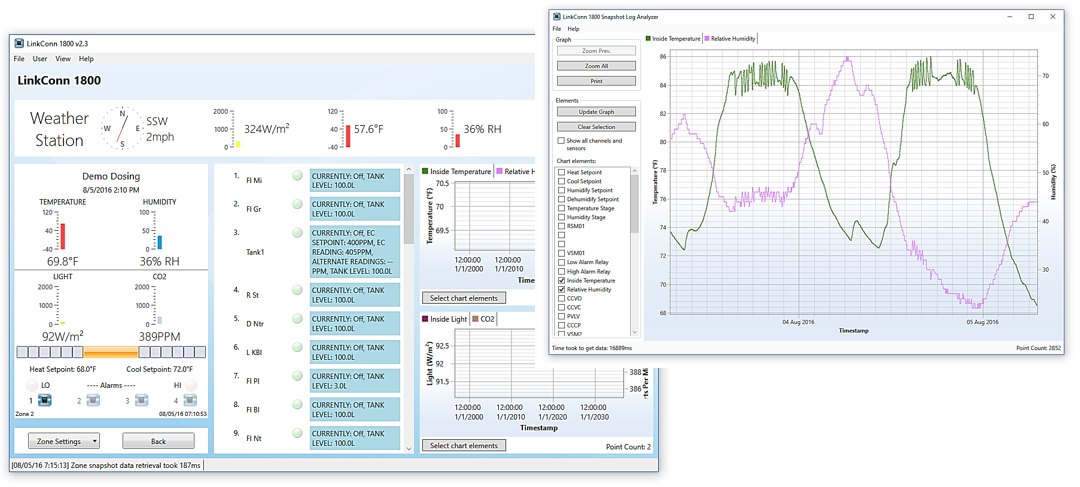Select zone 4 alarm relay icon
The image size is (1080, 487).
190,400
